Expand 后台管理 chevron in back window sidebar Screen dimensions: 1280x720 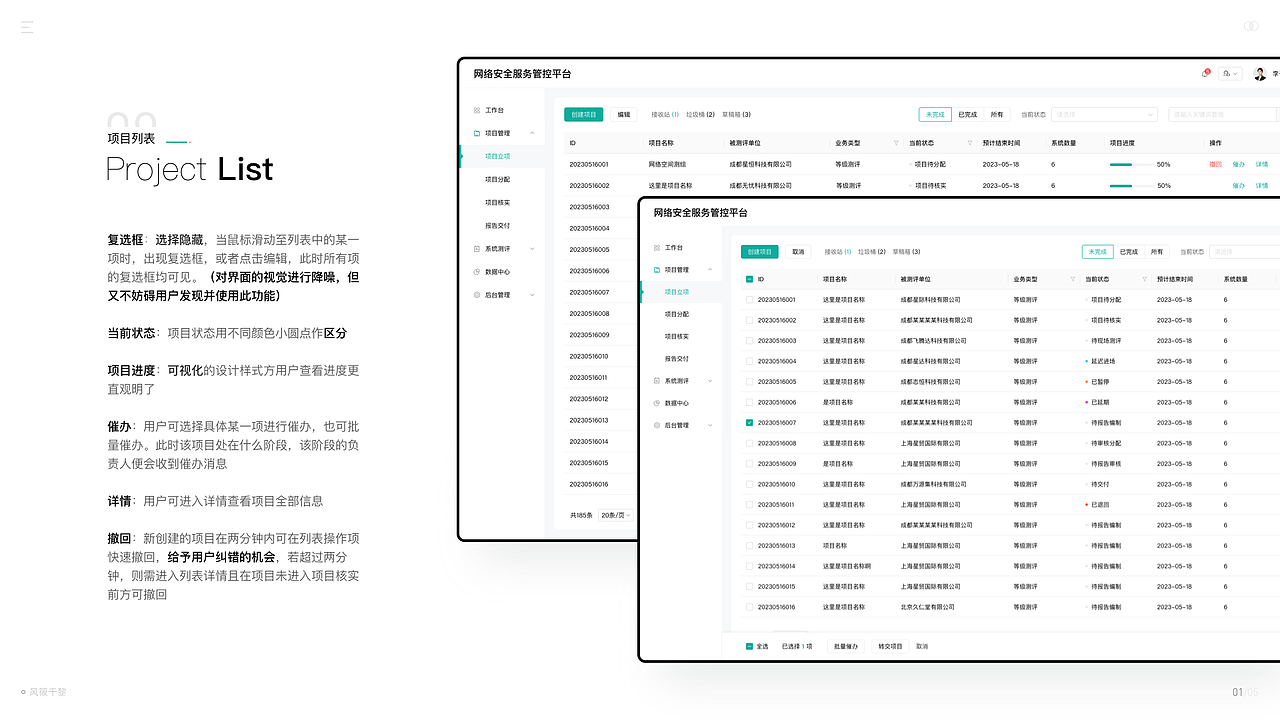pyautogui.click(x=532, y=295)
